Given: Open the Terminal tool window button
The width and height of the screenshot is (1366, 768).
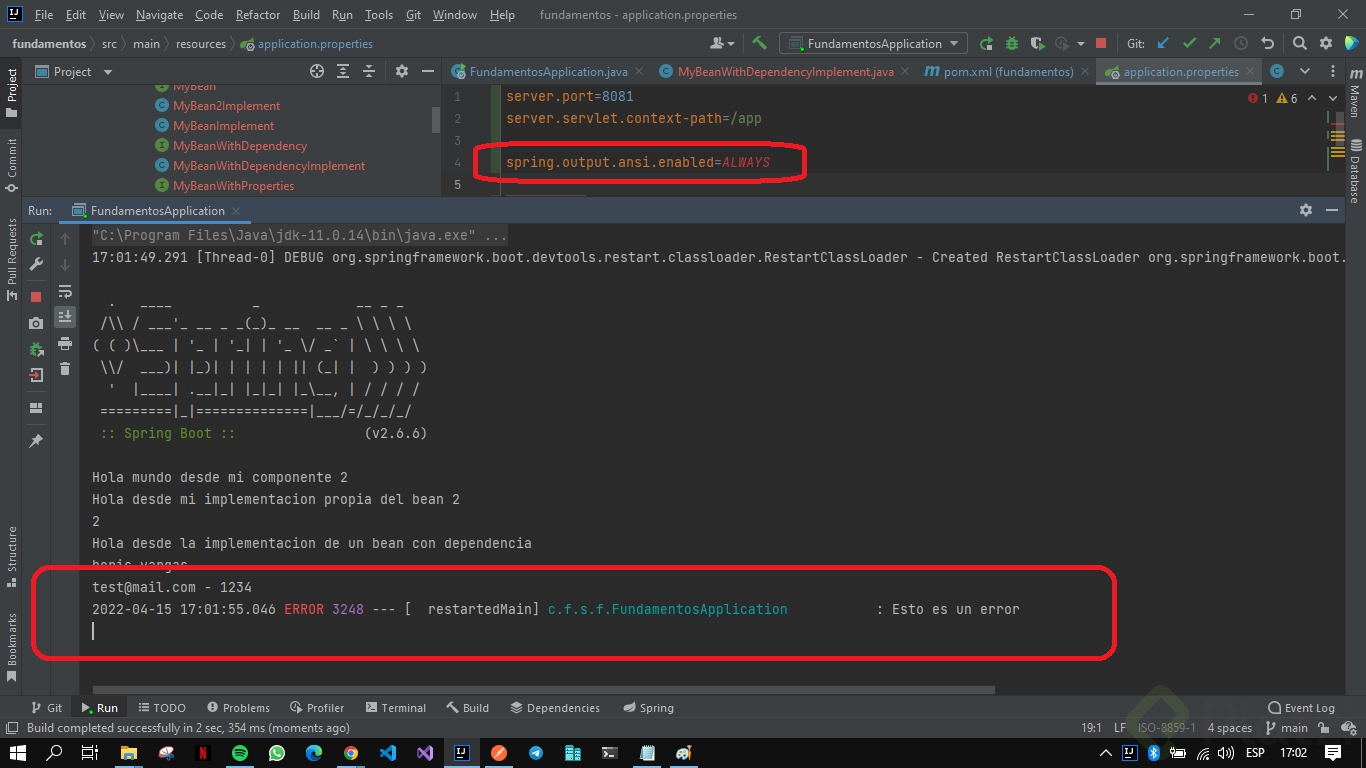Looking at the screenshot, I should coord(395,707).
